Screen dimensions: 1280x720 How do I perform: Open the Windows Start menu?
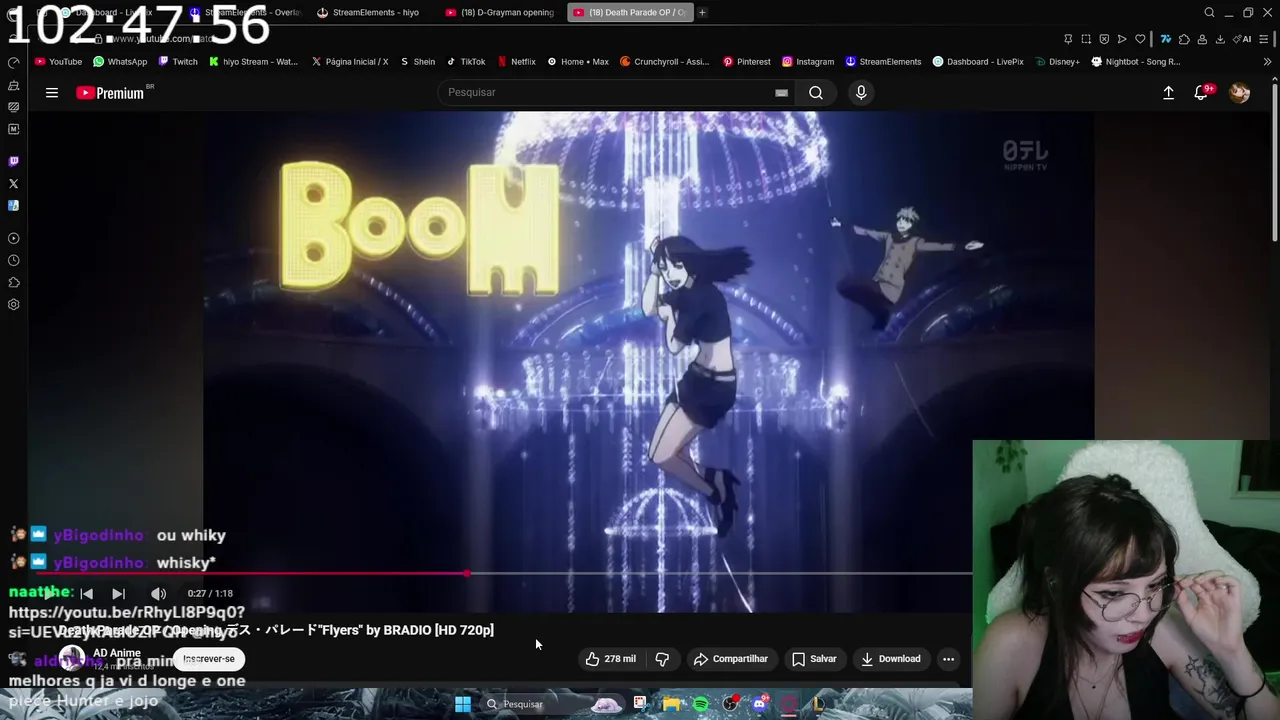(463, 704)
